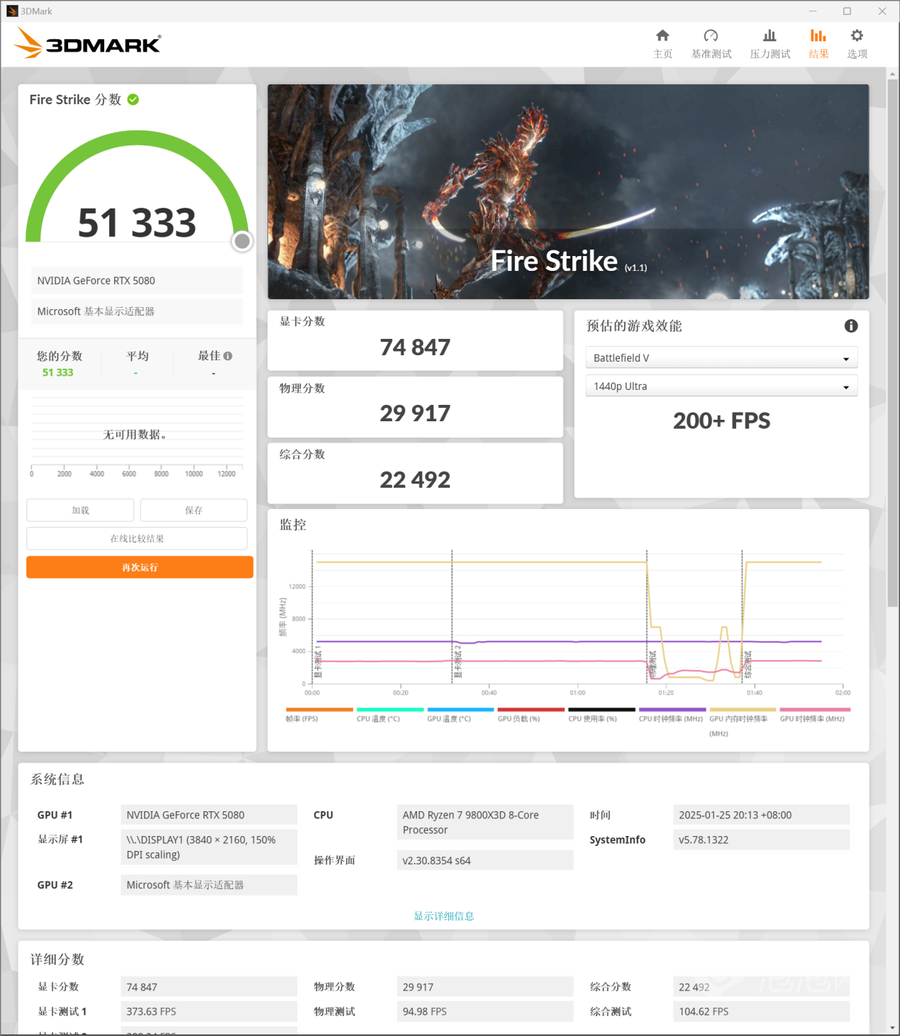This screenshot has height=1036, width=900.
Task: Select the 结果 results chart icon
Action: (818, 43)
